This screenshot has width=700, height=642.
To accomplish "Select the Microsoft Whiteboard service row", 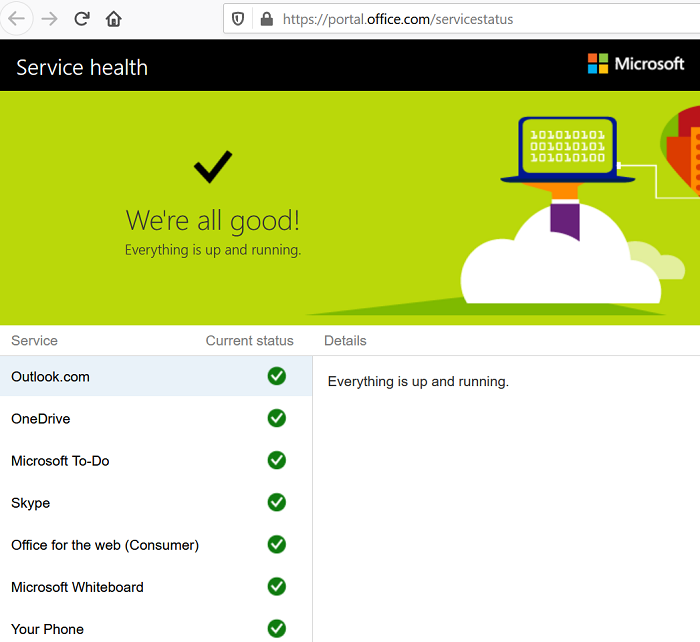I will coord(156,587).
